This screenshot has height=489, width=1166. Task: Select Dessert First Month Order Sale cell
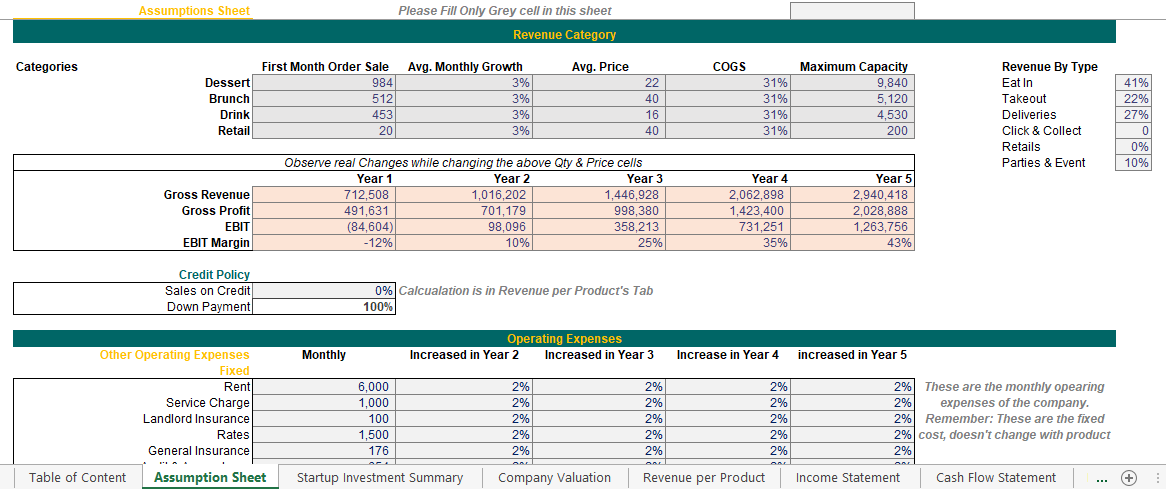324,83
